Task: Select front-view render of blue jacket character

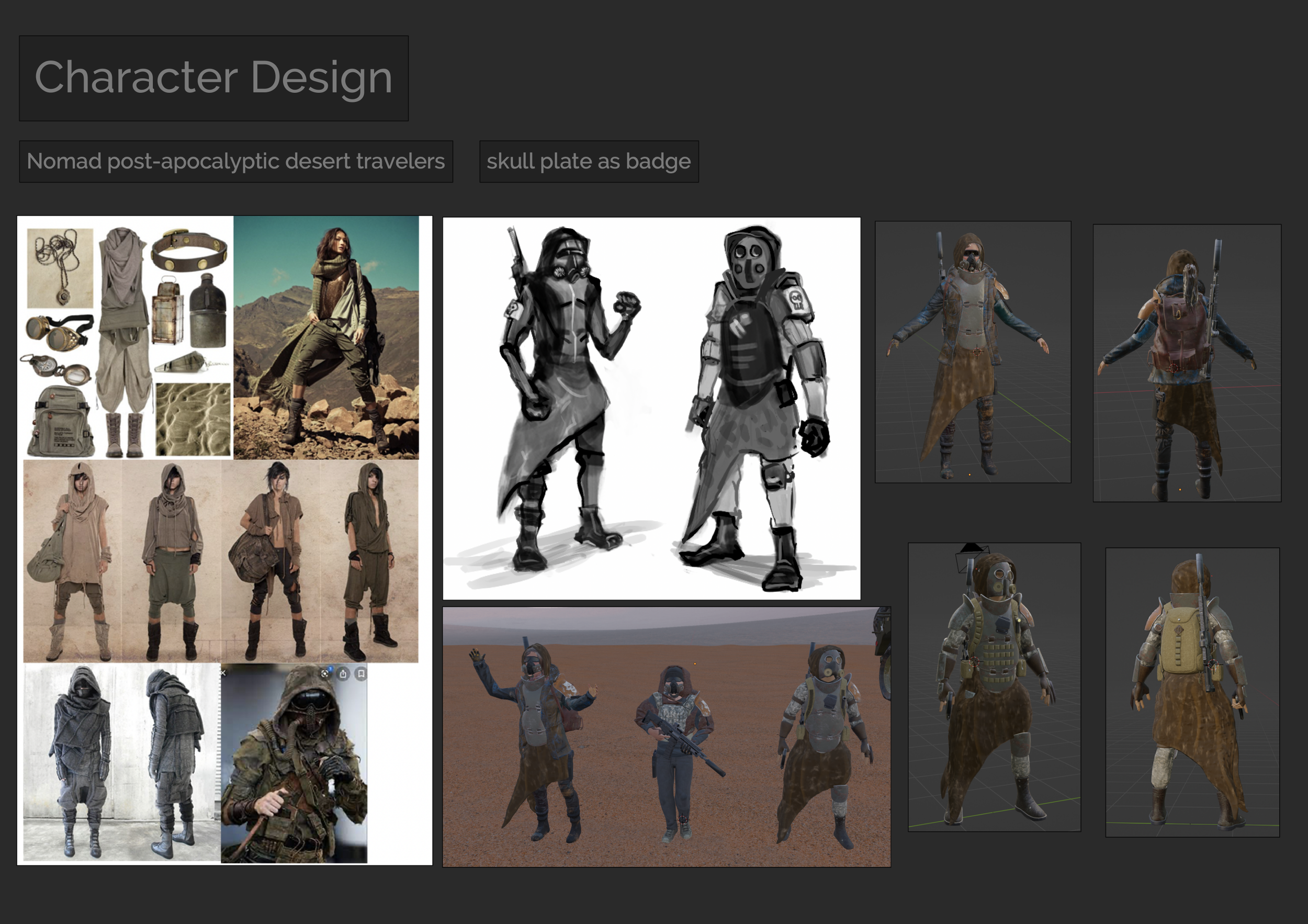Action: tap(973, 352)
